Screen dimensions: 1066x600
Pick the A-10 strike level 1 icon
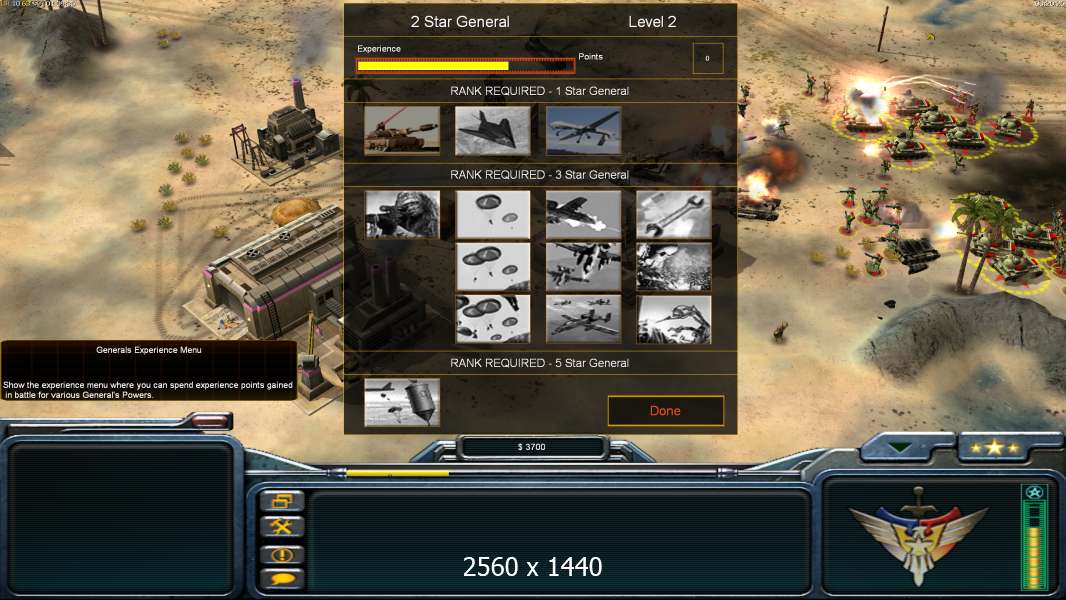pyautogui.click(x=583, y=214)
